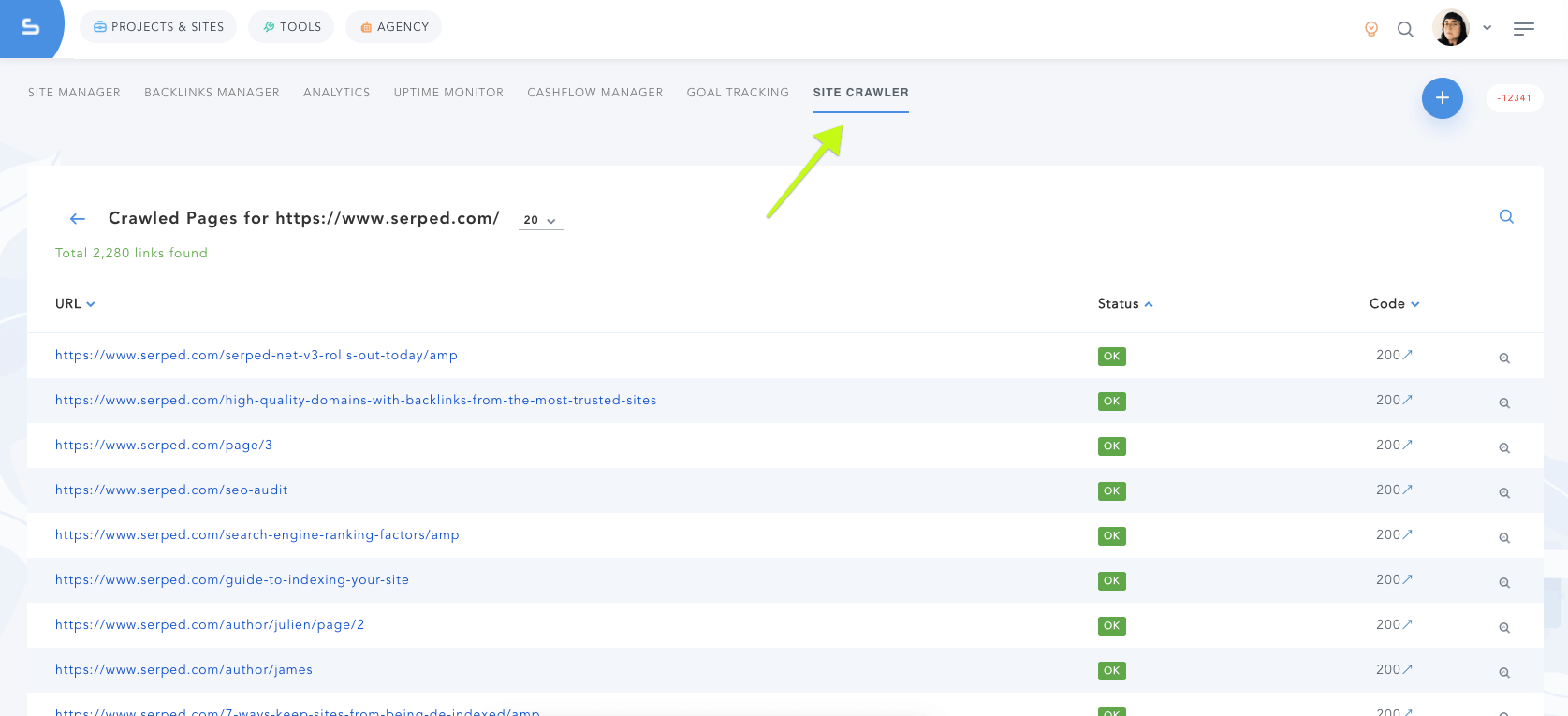Sort by URL column

pyautogui.click(x=75, y=304)
